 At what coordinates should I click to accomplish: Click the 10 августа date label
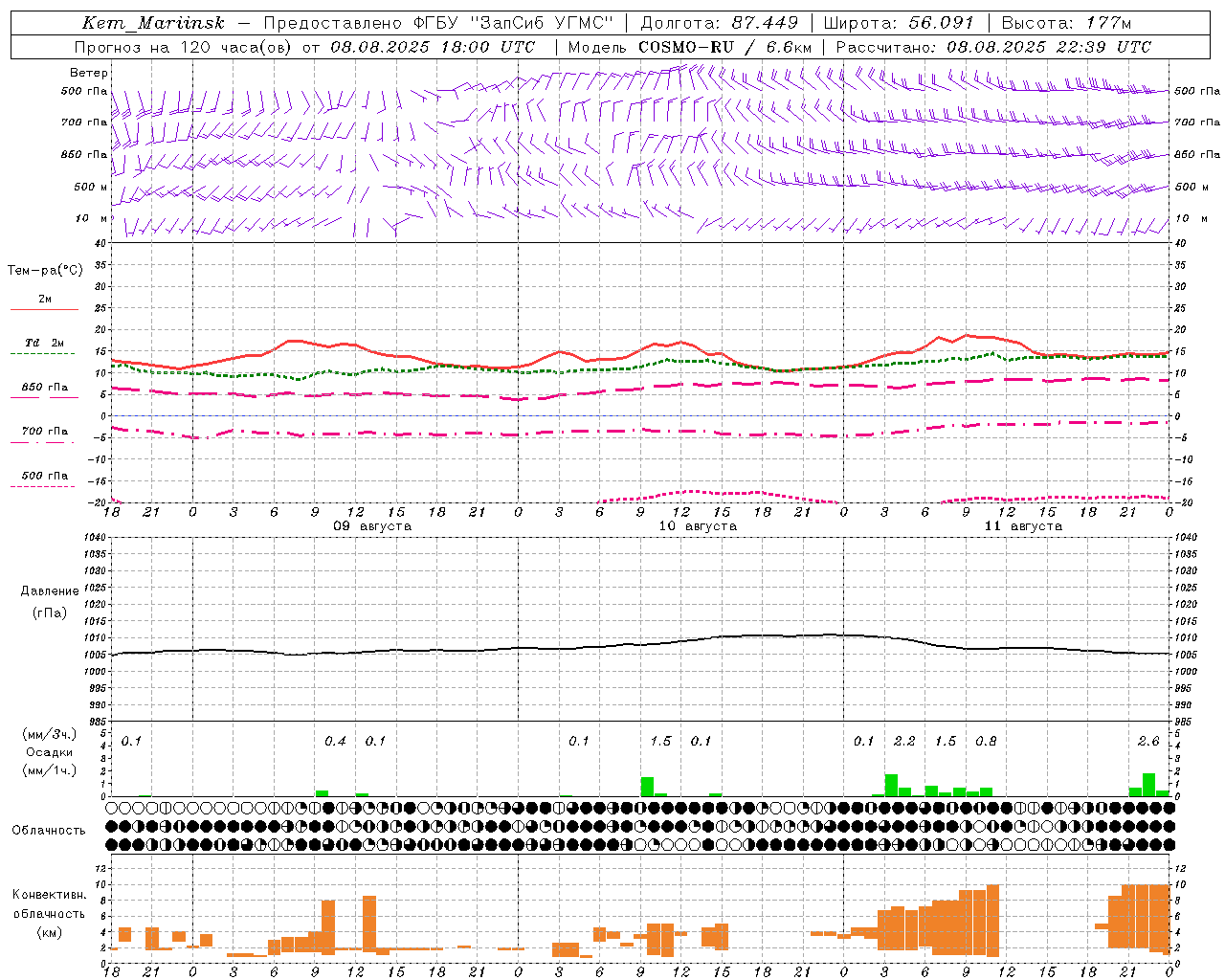pos(698,526)
